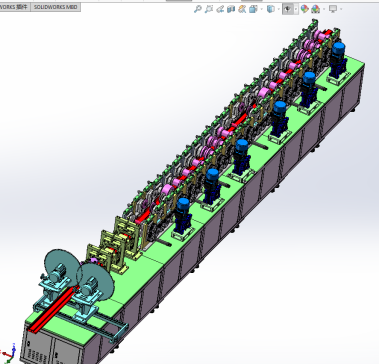Toggle the Hide/Show Items icon
The height and width of the screenshot is (364, 379).
click(x=288, y=9)
